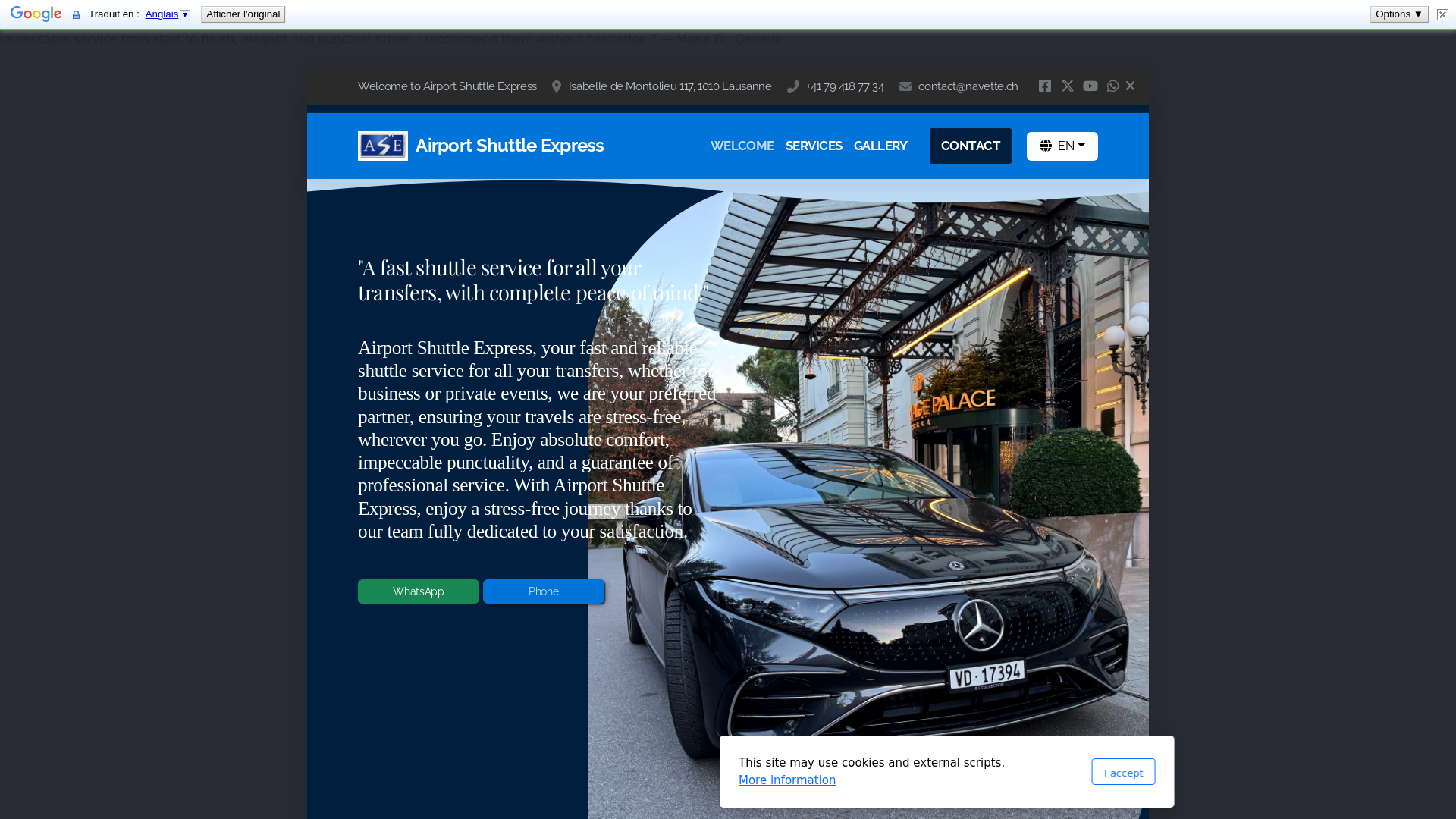Expand the EN language dropdown

(x=1062, y=146)
